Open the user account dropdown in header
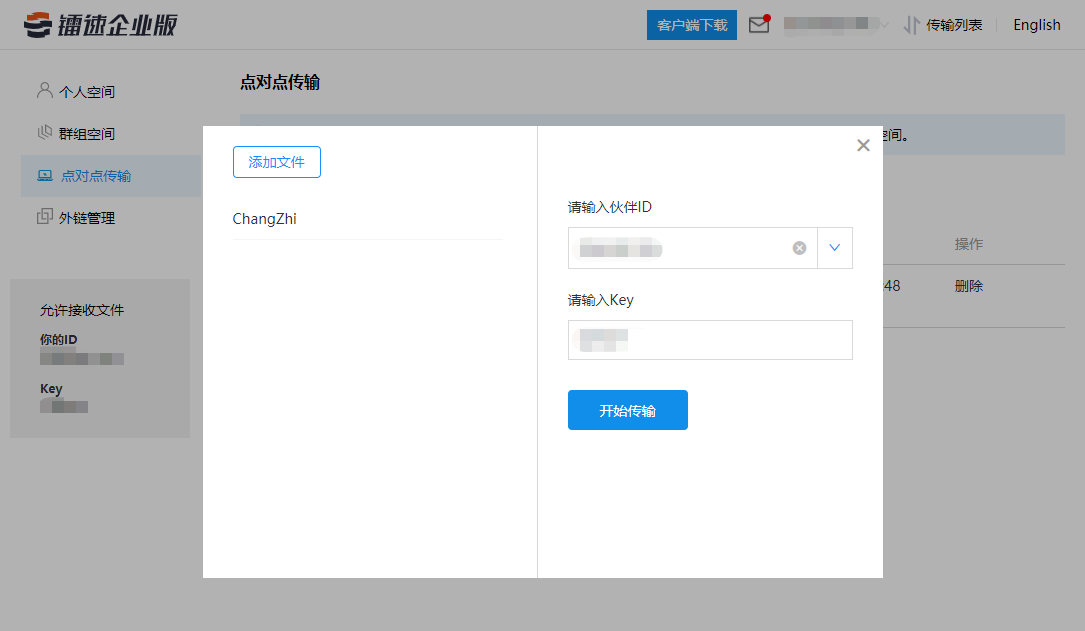 pos(836,25)
